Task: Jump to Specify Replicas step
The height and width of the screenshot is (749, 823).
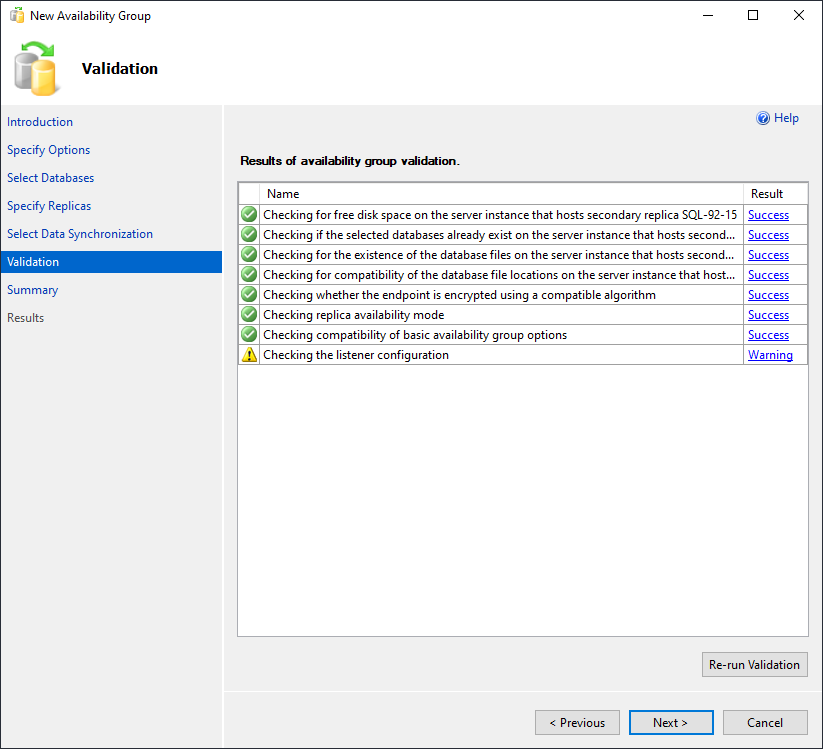Action: pos(49,206)
